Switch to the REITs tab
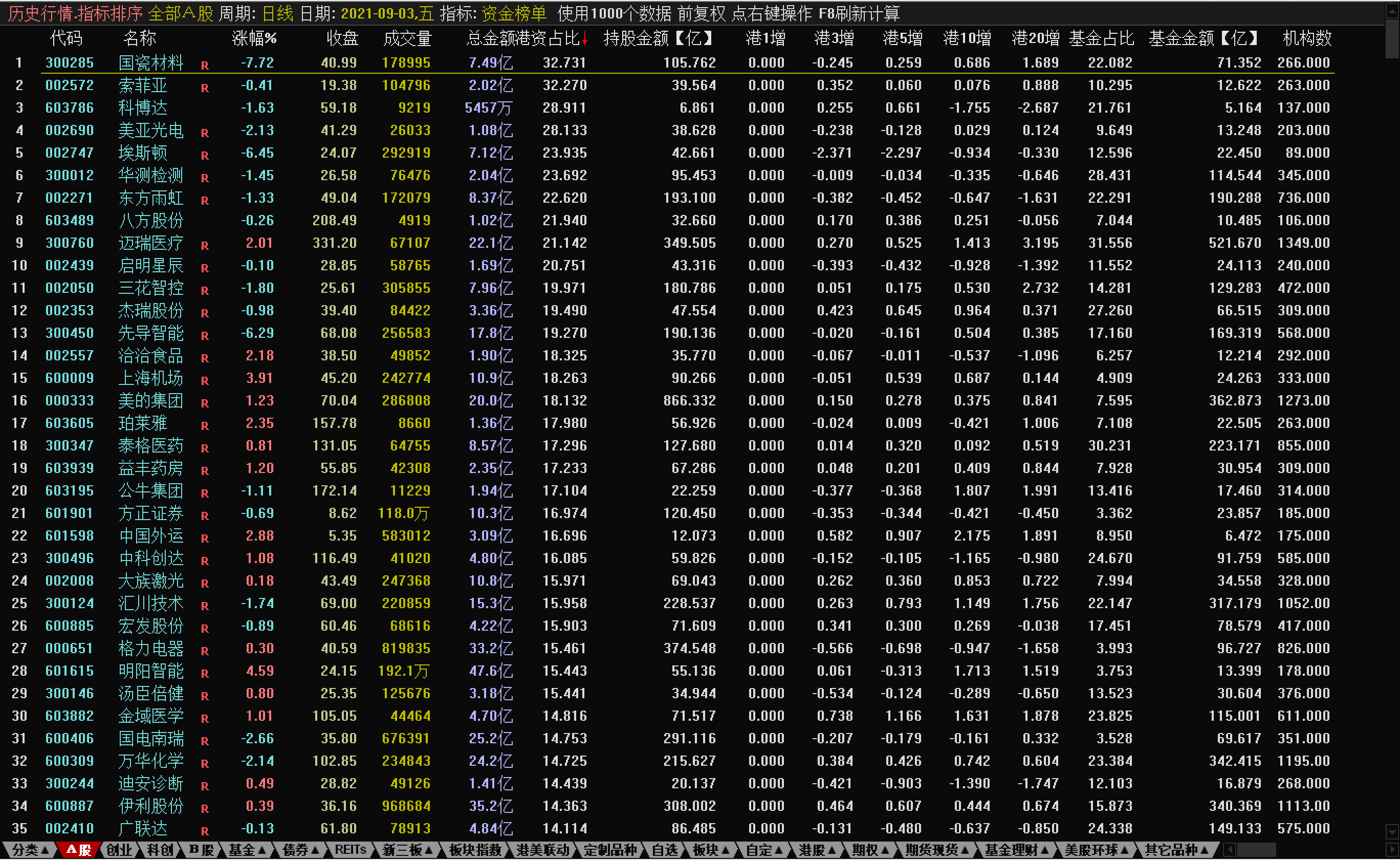The image size is (1400, 861). pyautogui.click(x=351, y=850)
